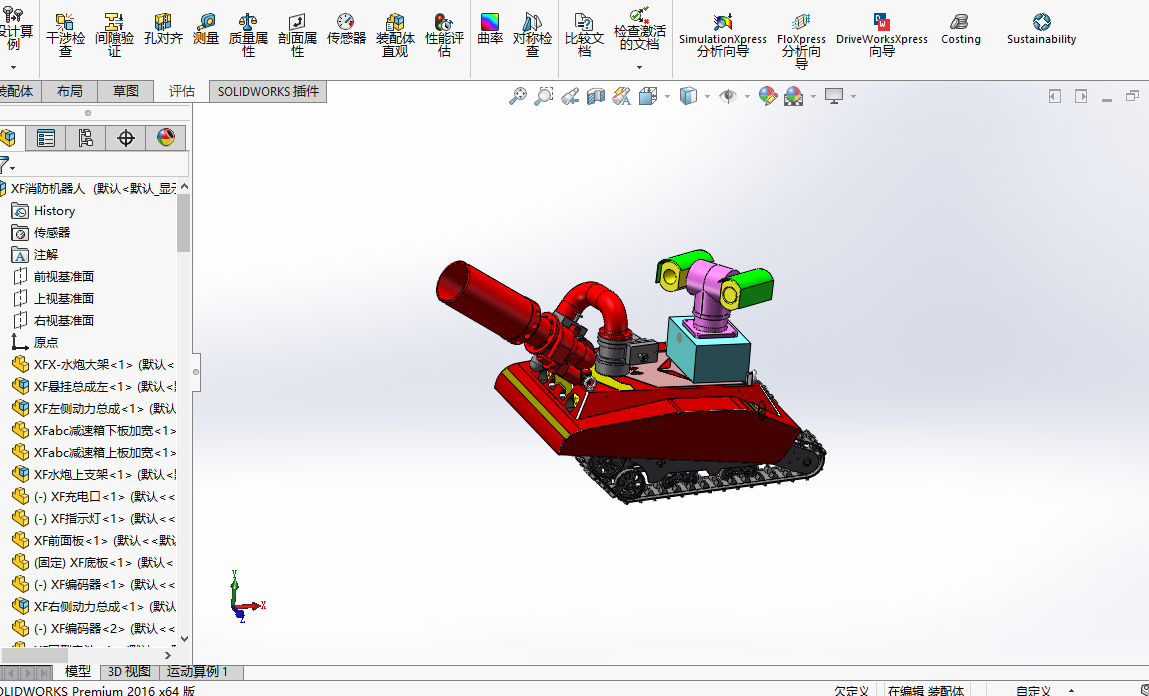Open DimXpertManager tab icon

point(126,138)
